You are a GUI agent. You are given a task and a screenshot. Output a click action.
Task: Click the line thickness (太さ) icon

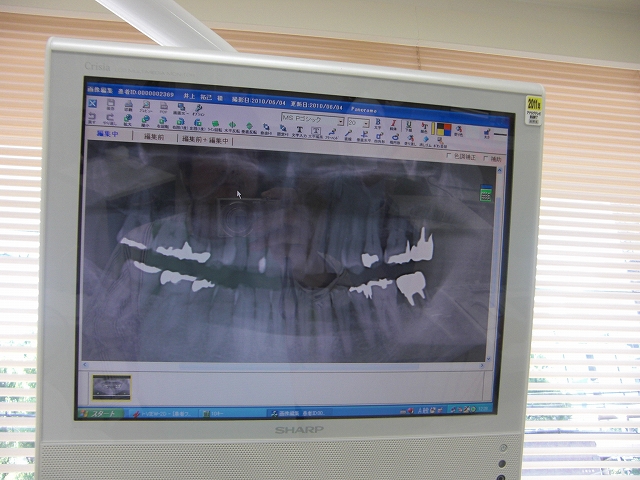(x=487, y=132)
